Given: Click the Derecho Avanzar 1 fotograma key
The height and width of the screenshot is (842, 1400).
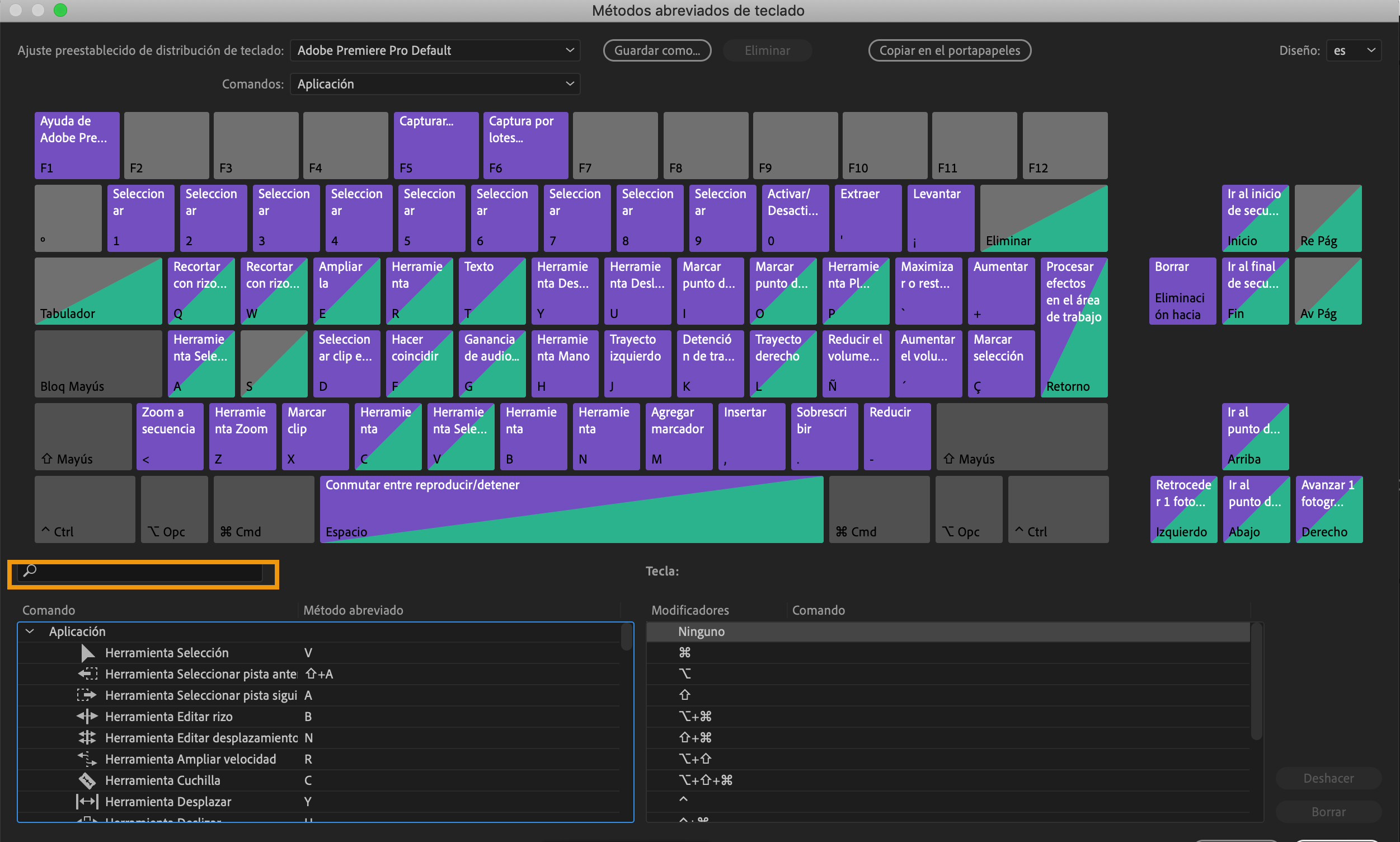Looking at the screenshot, I should click(1329, 509).
